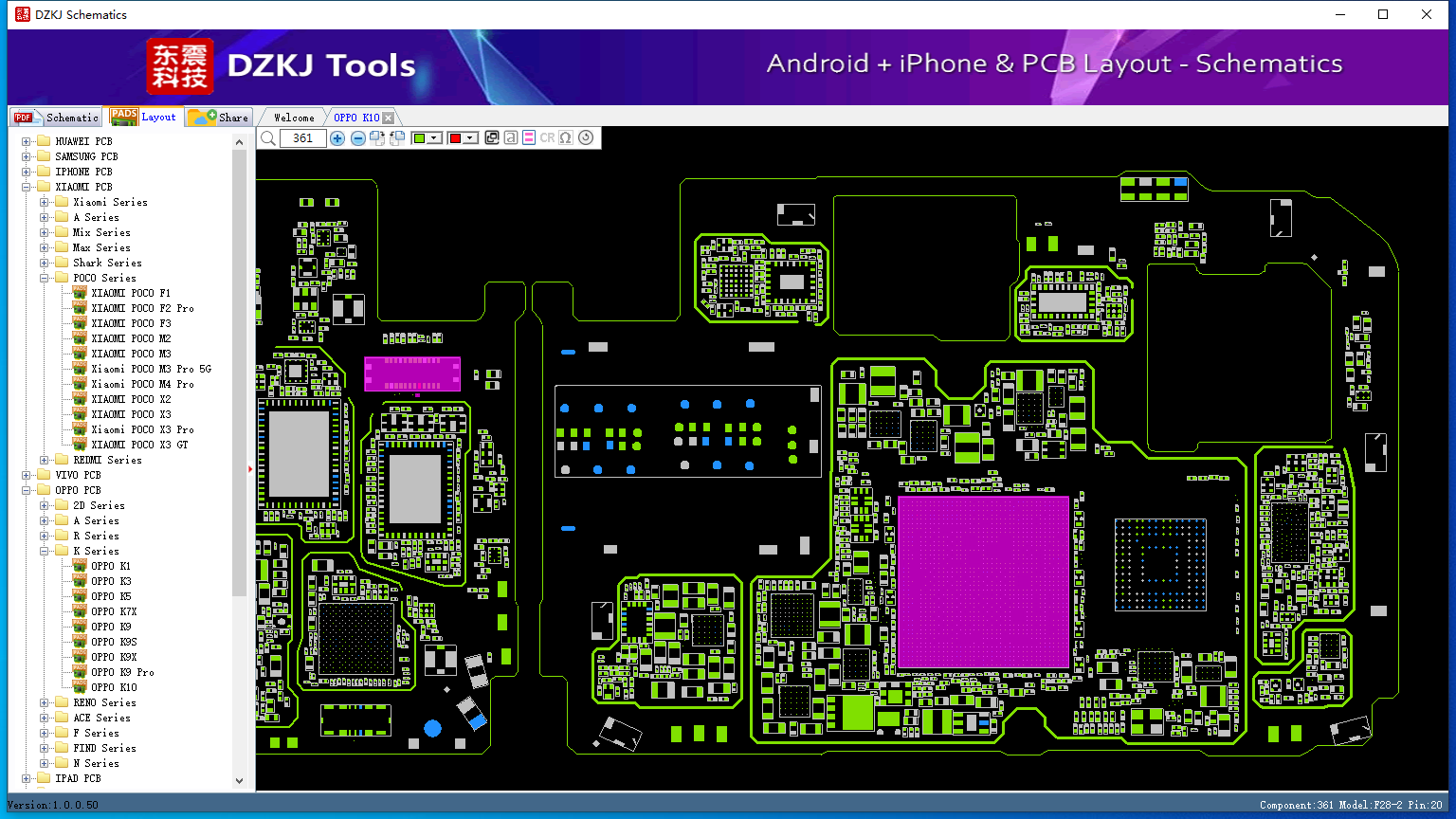
Task: Click the tree scrollbar up arrow
Action: (239, 142)
